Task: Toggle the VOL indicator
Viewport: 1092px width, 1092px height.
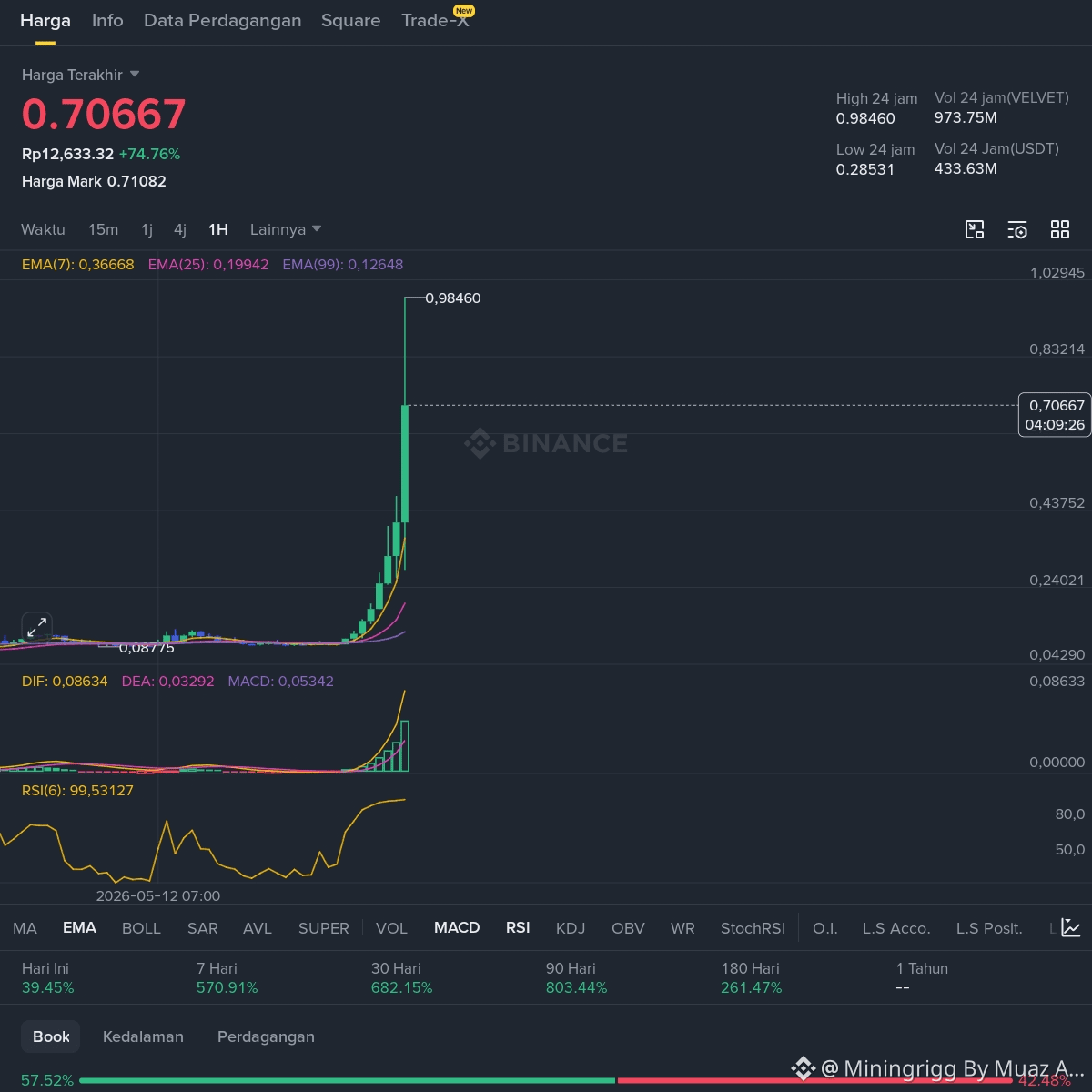Action: pyautogui.click(x=391, y=928)
